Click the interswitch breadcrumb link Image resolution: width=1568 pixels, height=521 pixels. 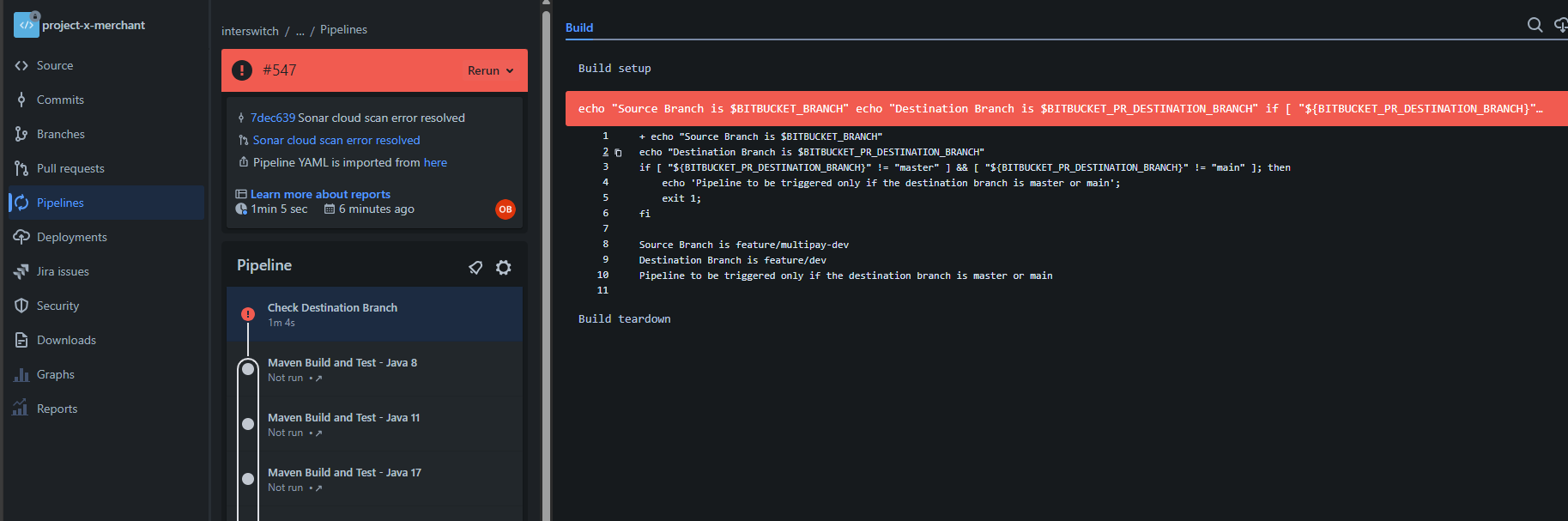pos(250,31)
